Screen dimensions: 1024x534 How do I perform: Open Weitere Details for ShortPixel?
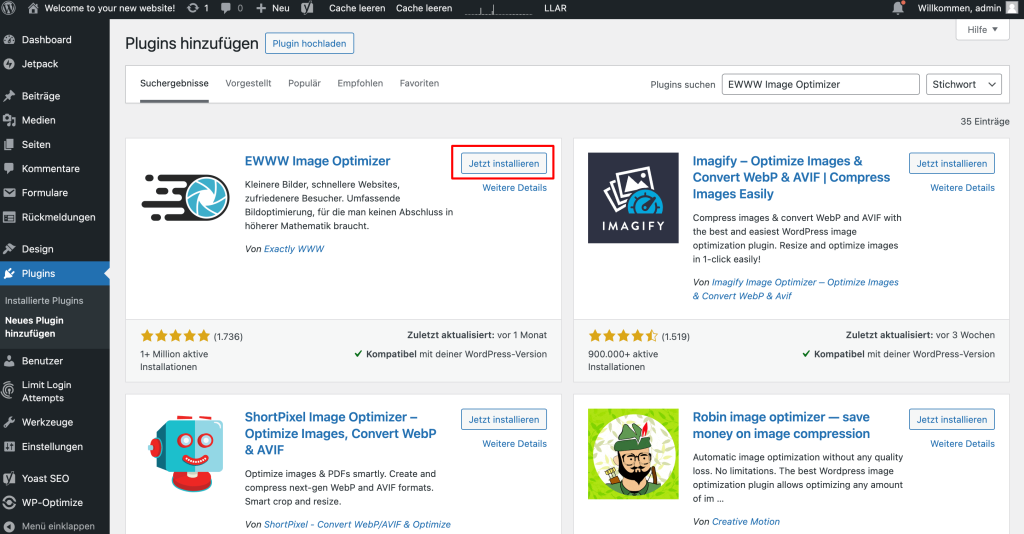click(x=515, y=443)
